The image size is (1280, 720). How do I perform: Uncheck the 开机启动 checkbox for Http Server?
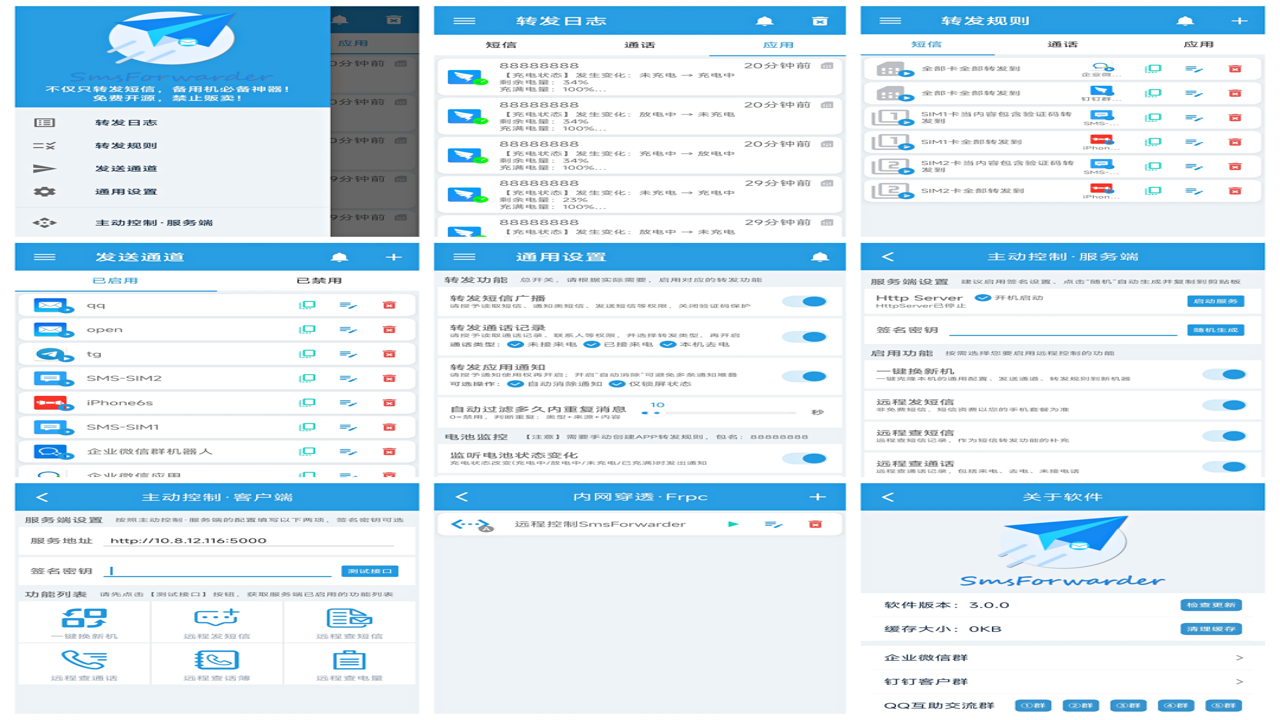[982, 298]
